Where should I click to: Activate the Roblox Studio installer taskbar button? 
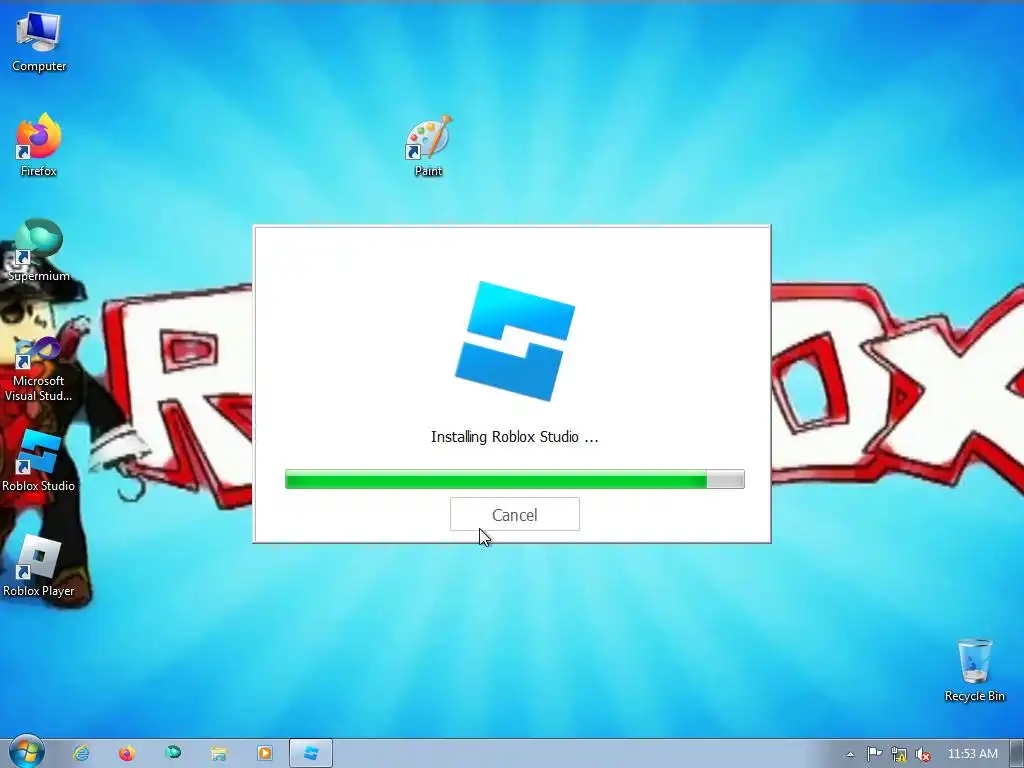(x=311, y=754)
